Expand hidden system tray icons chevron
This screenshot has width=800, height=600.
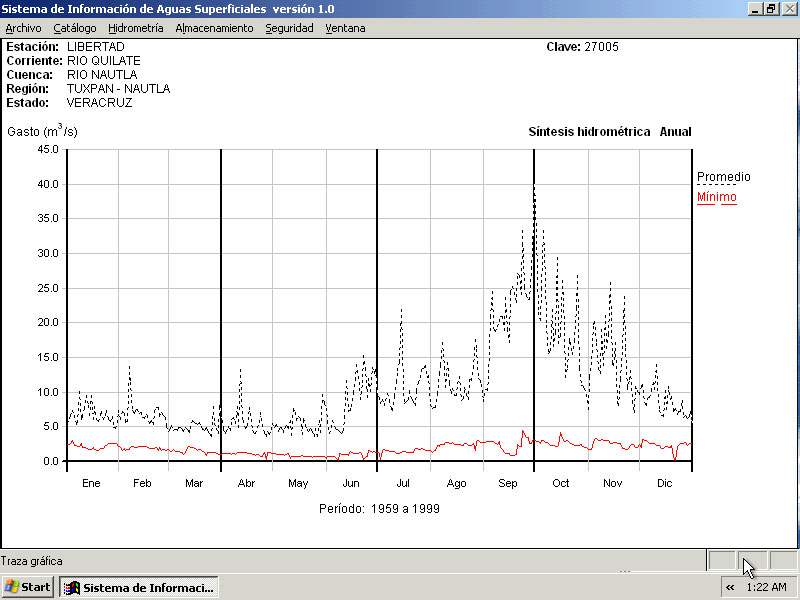point(731,587)
